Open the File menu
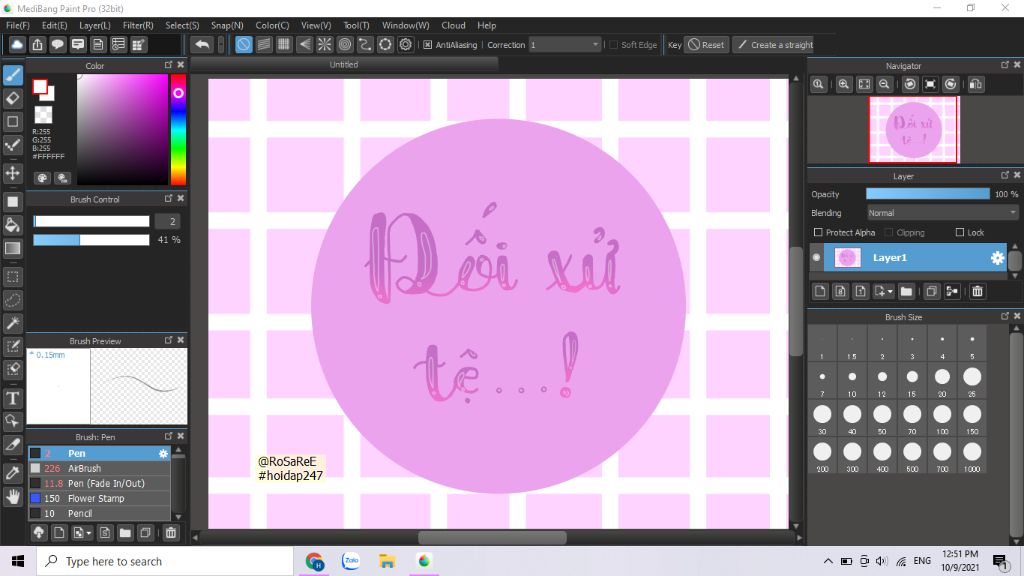The height and width of the screenshot is (576, 1024). click(x=18, y=25)
